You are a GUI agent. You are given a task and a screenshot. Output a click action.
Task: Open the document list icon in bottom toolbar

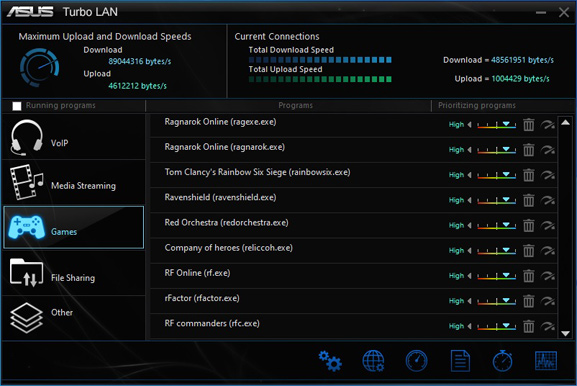[x=460, y=361]
